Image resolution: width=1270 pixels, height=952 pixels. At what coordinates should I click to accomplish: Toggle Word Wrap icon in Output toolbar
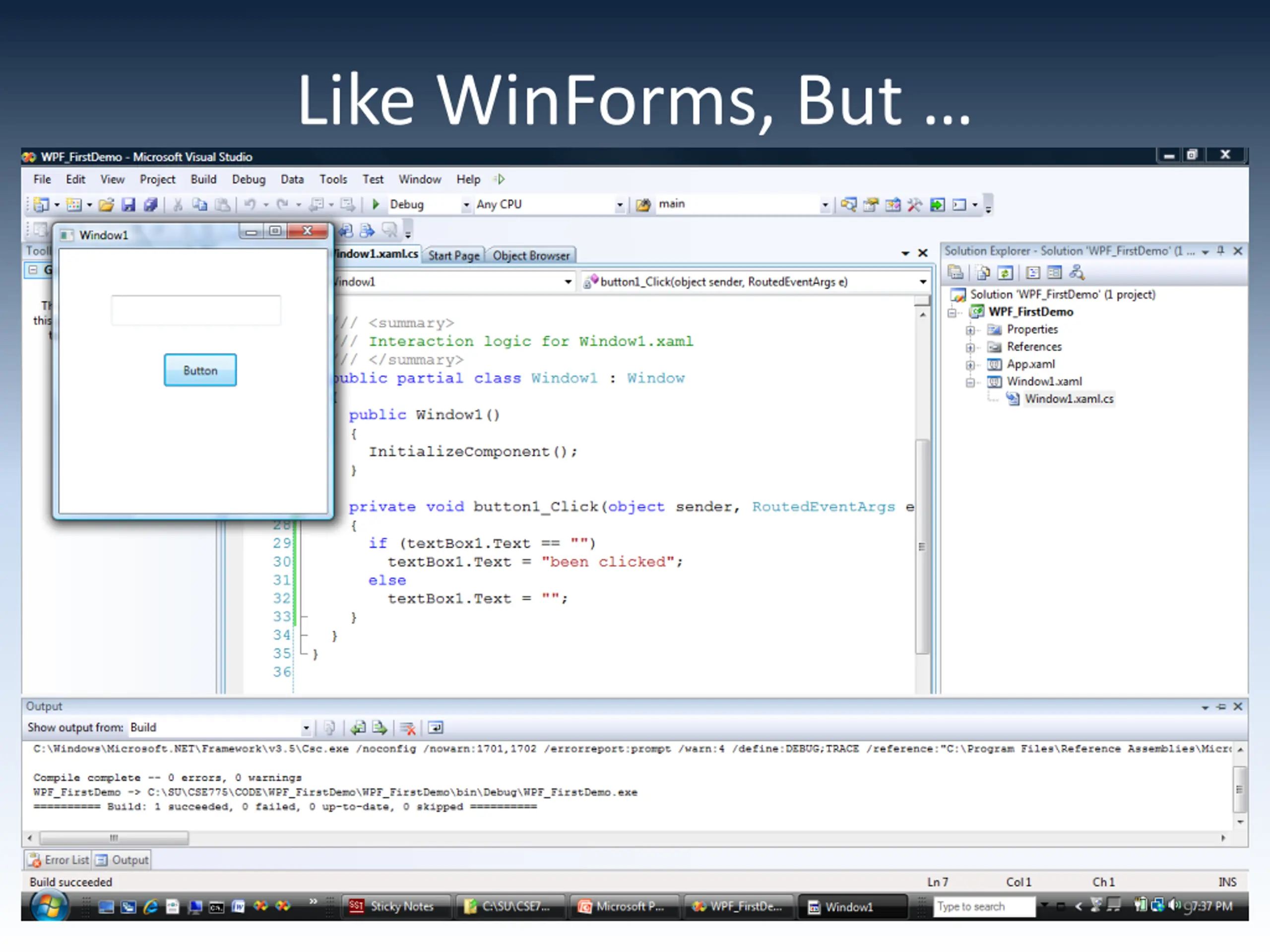(x=436, y=727)
